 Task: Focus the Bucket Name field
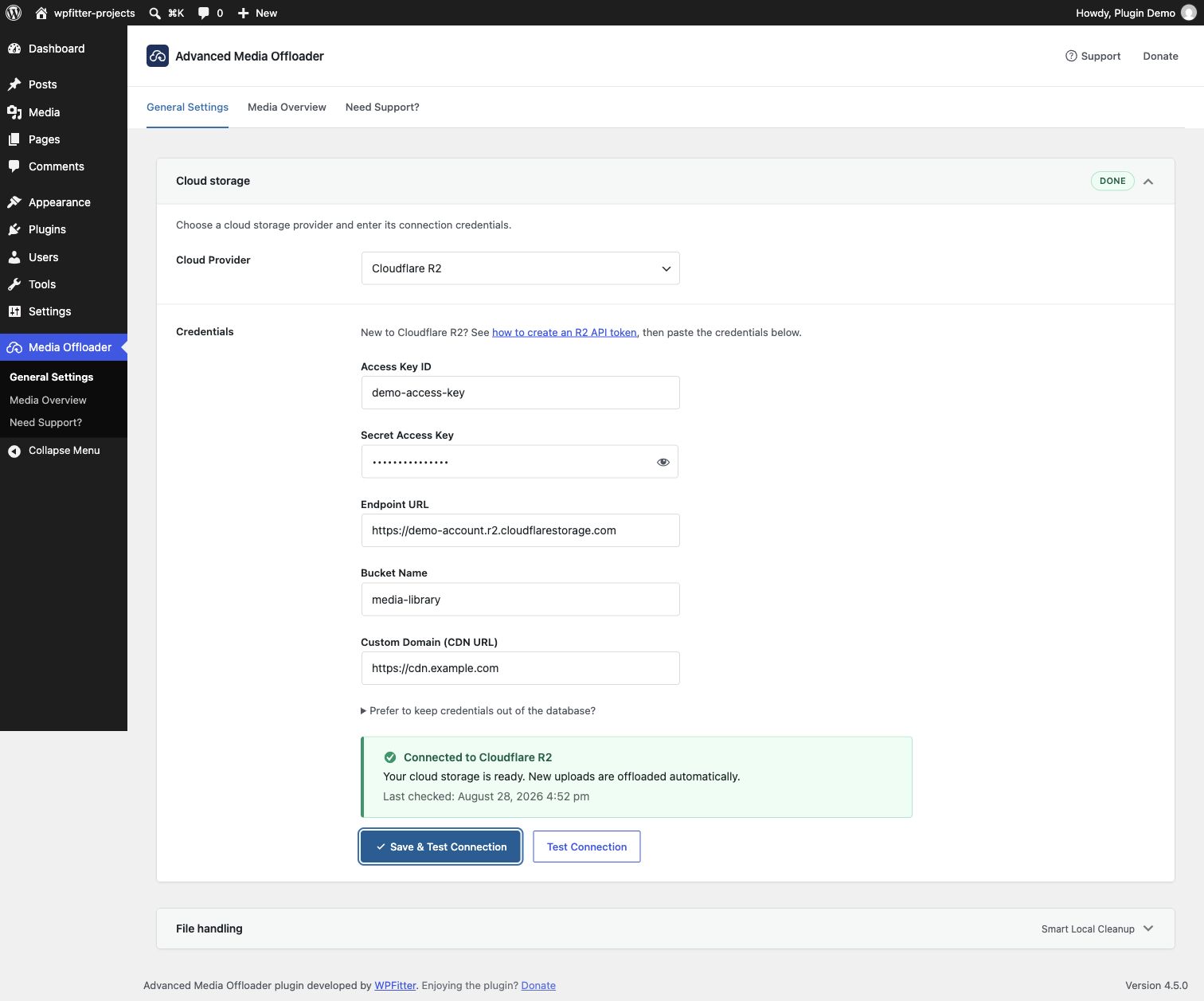[520, 600]
